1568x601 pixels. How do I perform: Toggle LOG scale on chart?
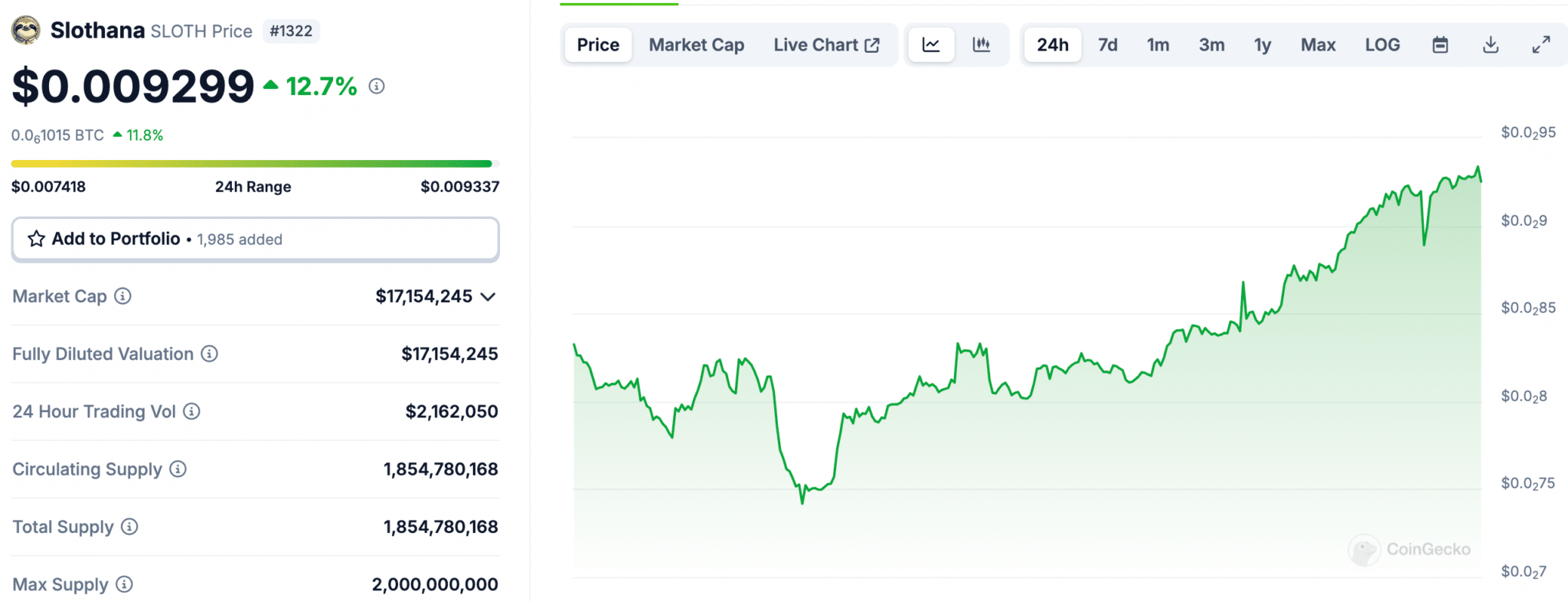(1383, 45)
